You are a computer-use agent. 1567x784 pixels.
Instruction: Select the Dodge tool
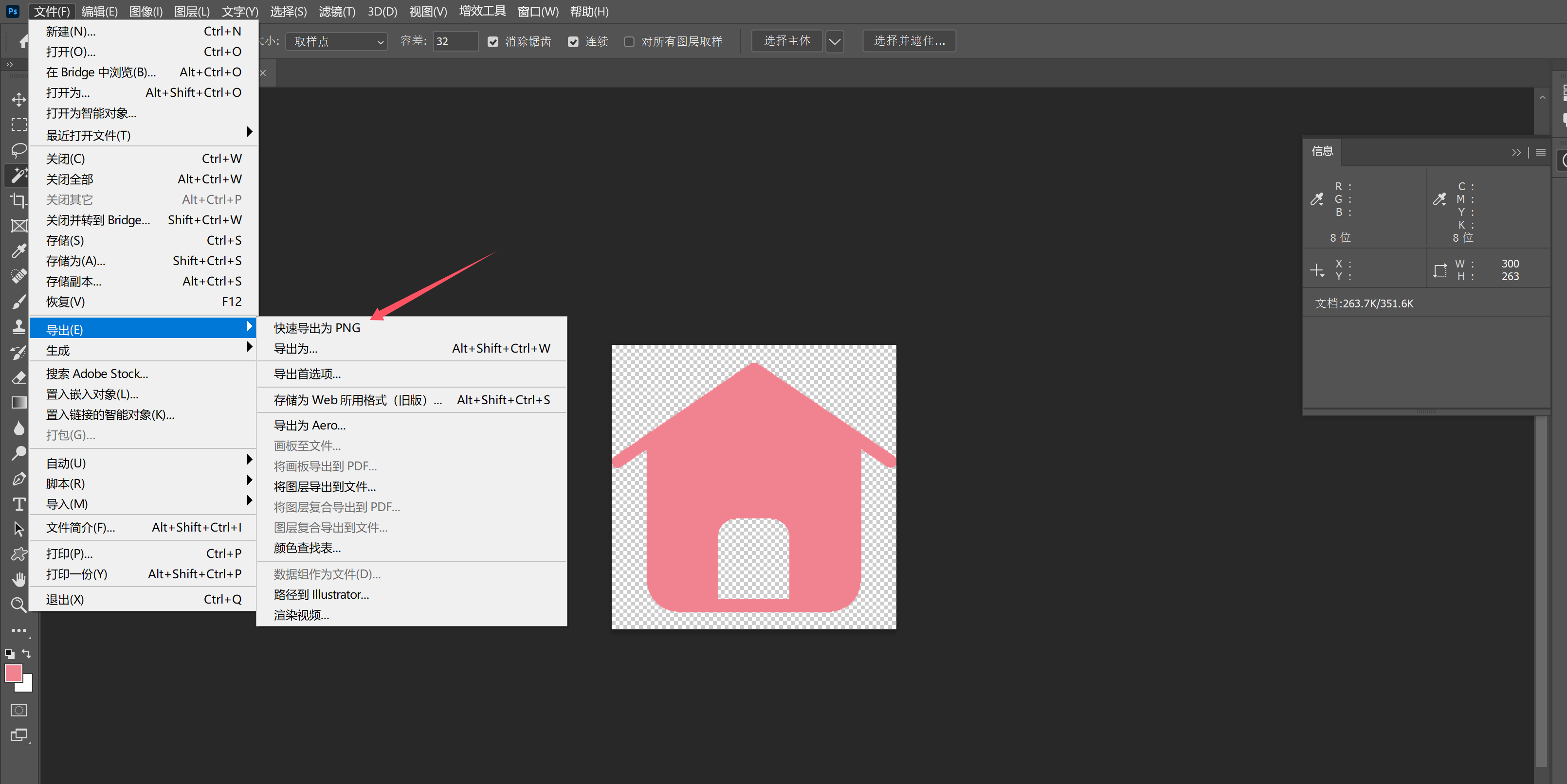click(19, 453)
